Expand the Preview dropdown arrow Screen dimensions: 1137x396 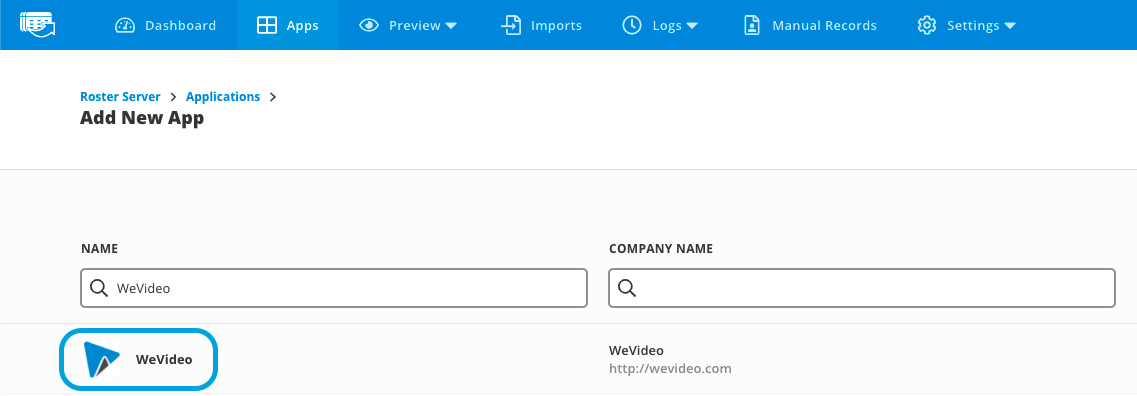click(451, 26)
